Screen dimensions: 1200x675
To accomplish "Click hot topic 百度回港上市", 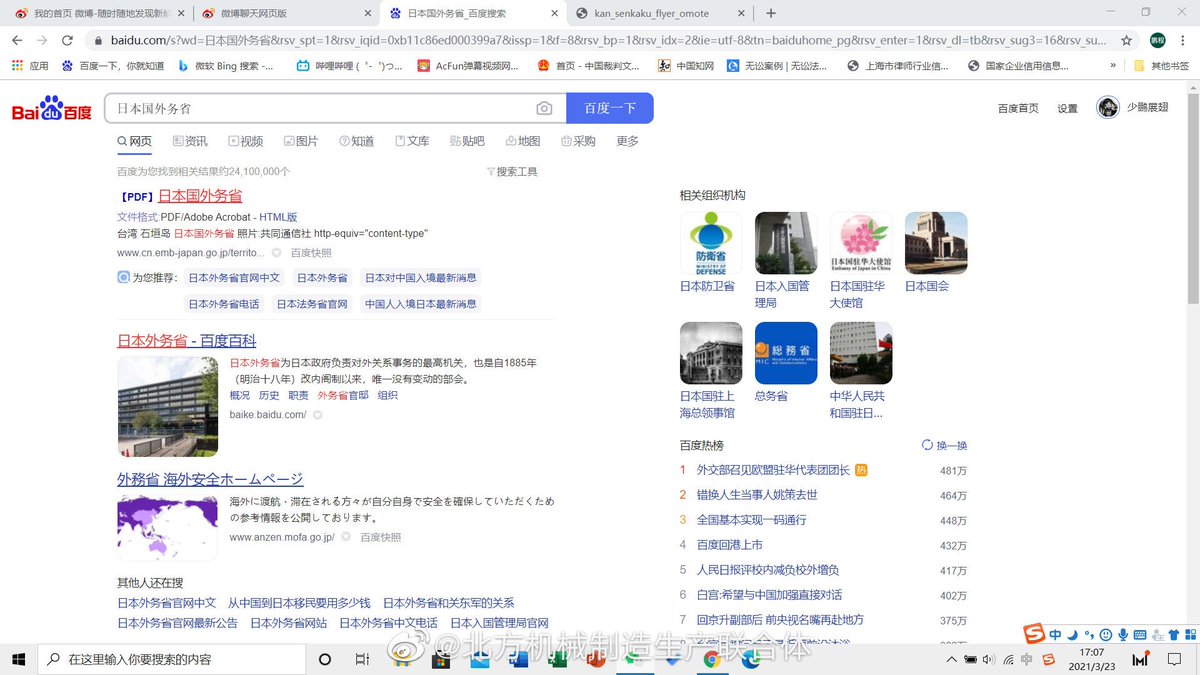I will pyautogui.click(x=730, y=545).
